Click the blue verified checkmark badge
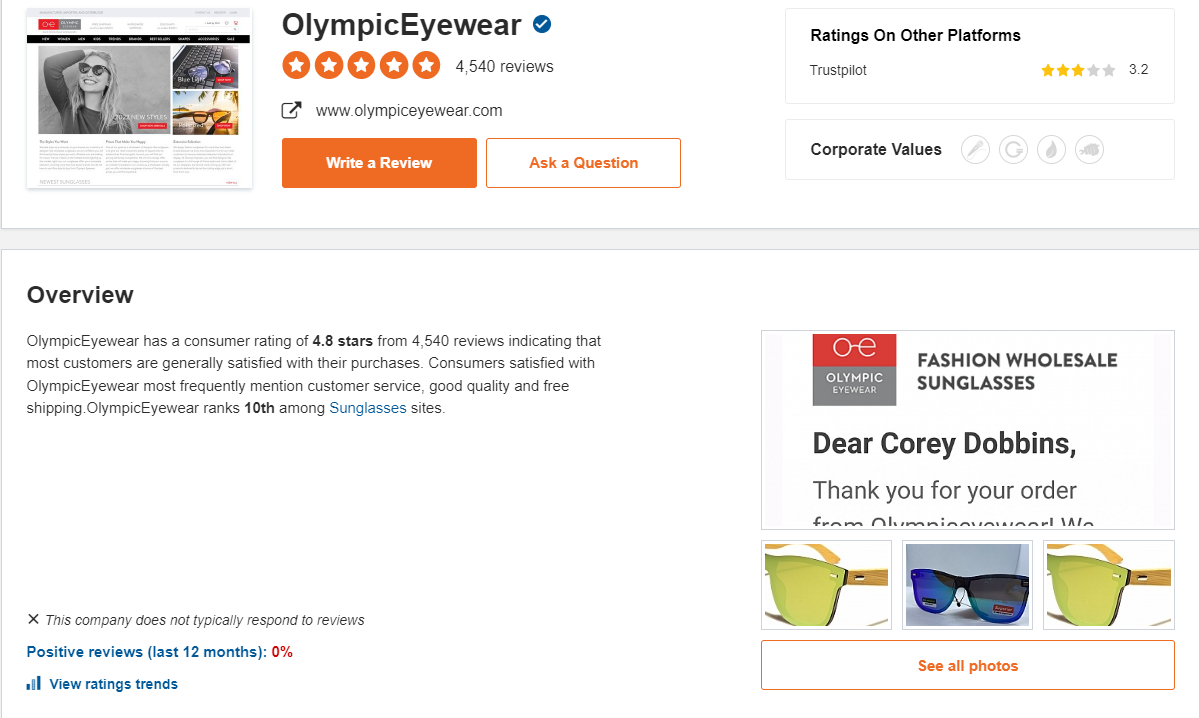Screen dimensions: 1199x718 point(542,24)
